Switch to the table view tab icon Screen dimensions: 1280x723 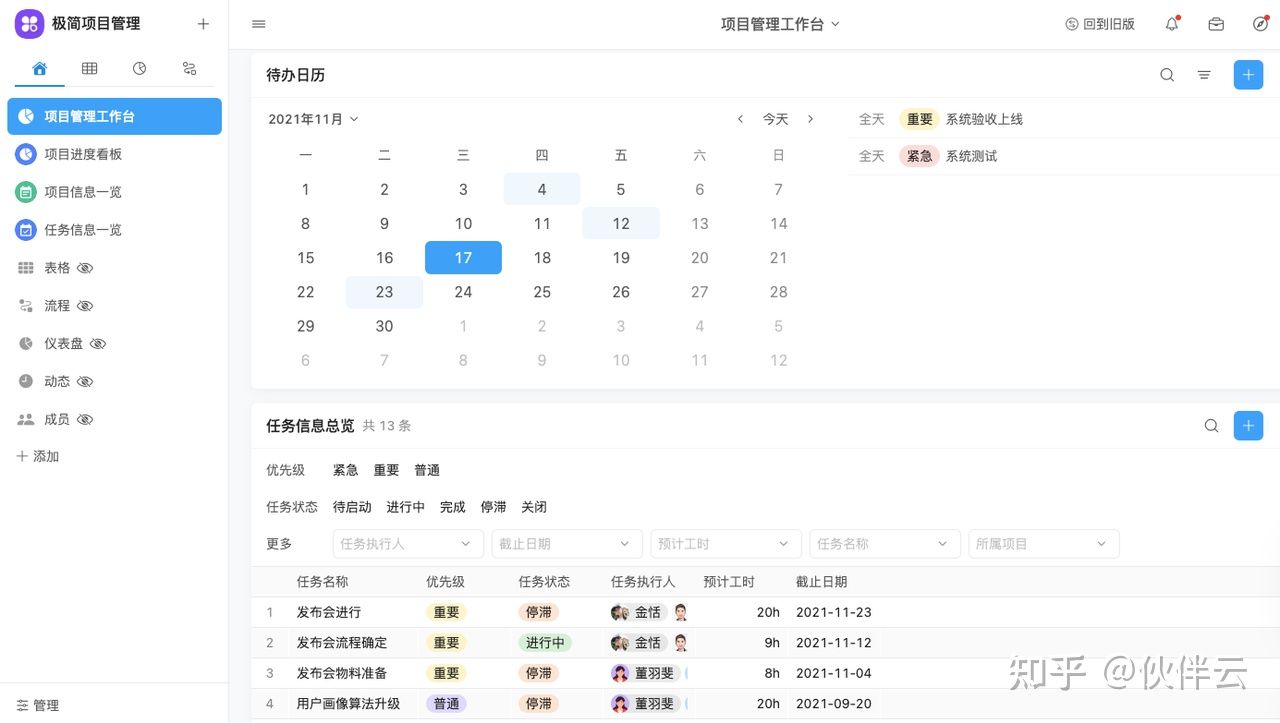click(89, 68)
